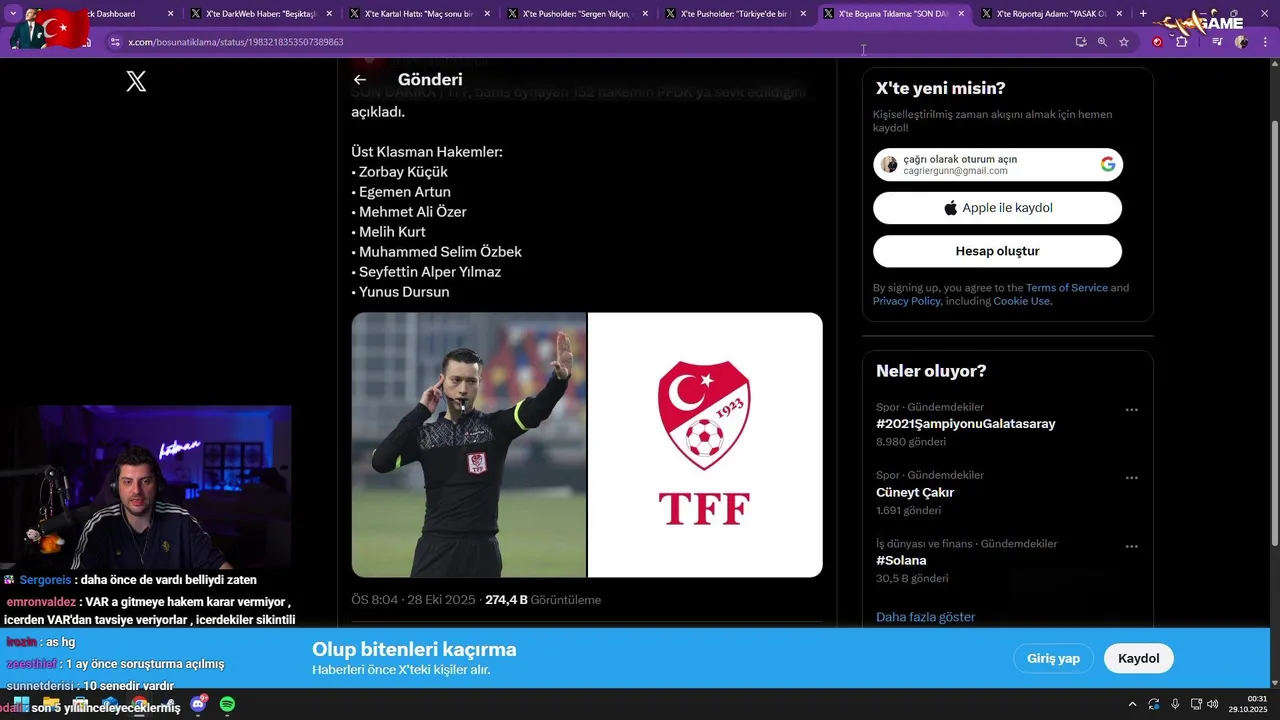Click the address bar URL
This screenshot has width=1280, height=720.
(x=236, y=42)
